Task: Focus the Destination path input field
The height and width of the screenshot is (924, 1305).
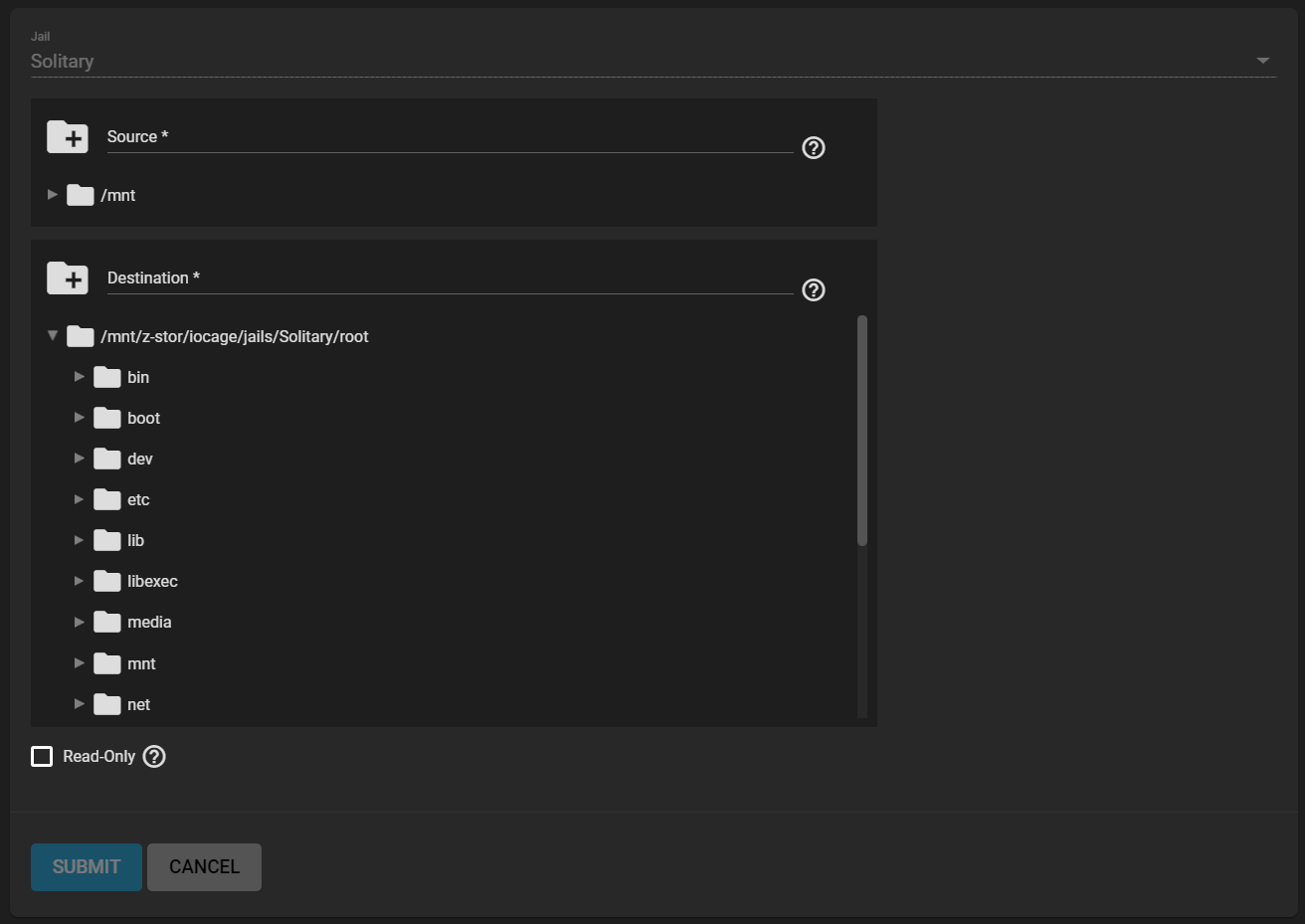Action: pyautogui.click(x=450, y=278)
